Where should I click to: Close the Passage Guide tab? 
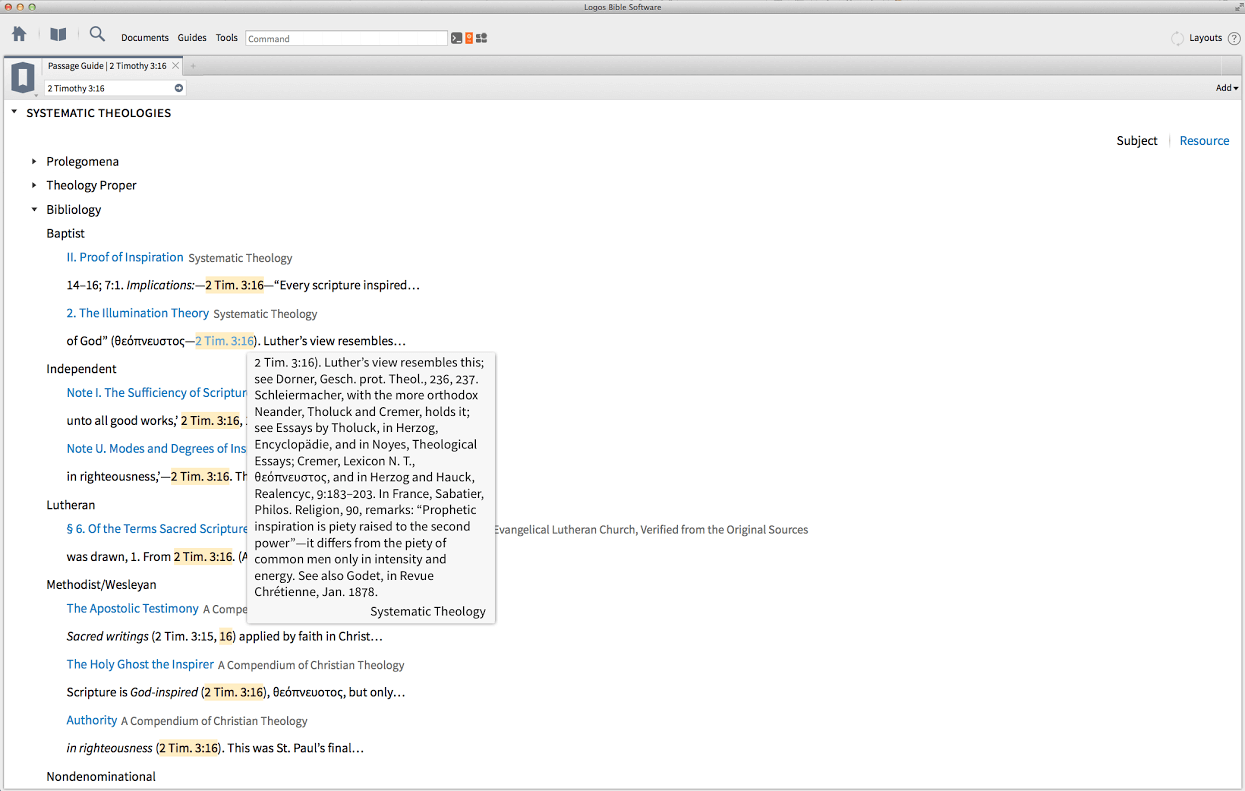pyautogui.click(x=176, y=66)
